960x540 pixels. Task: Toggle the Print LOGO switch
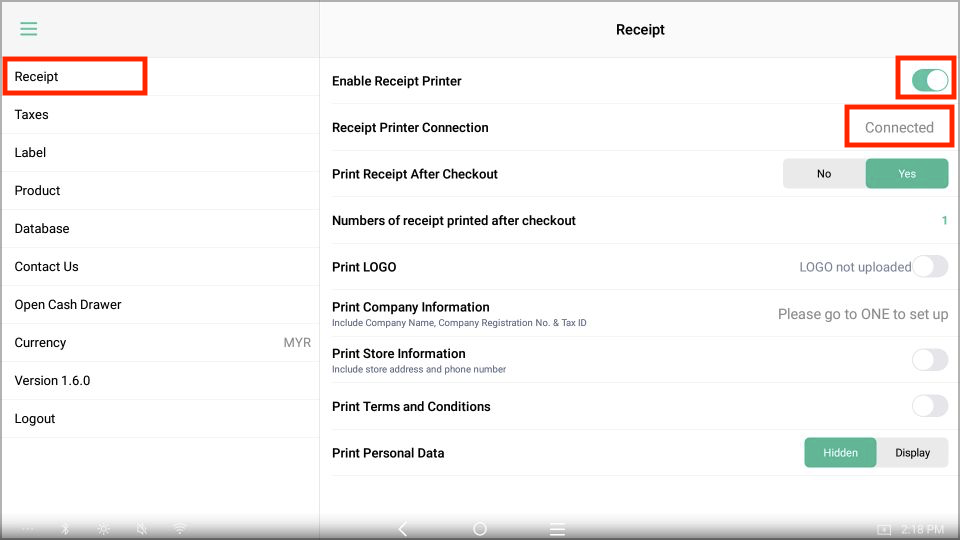(x=930, y=266)
